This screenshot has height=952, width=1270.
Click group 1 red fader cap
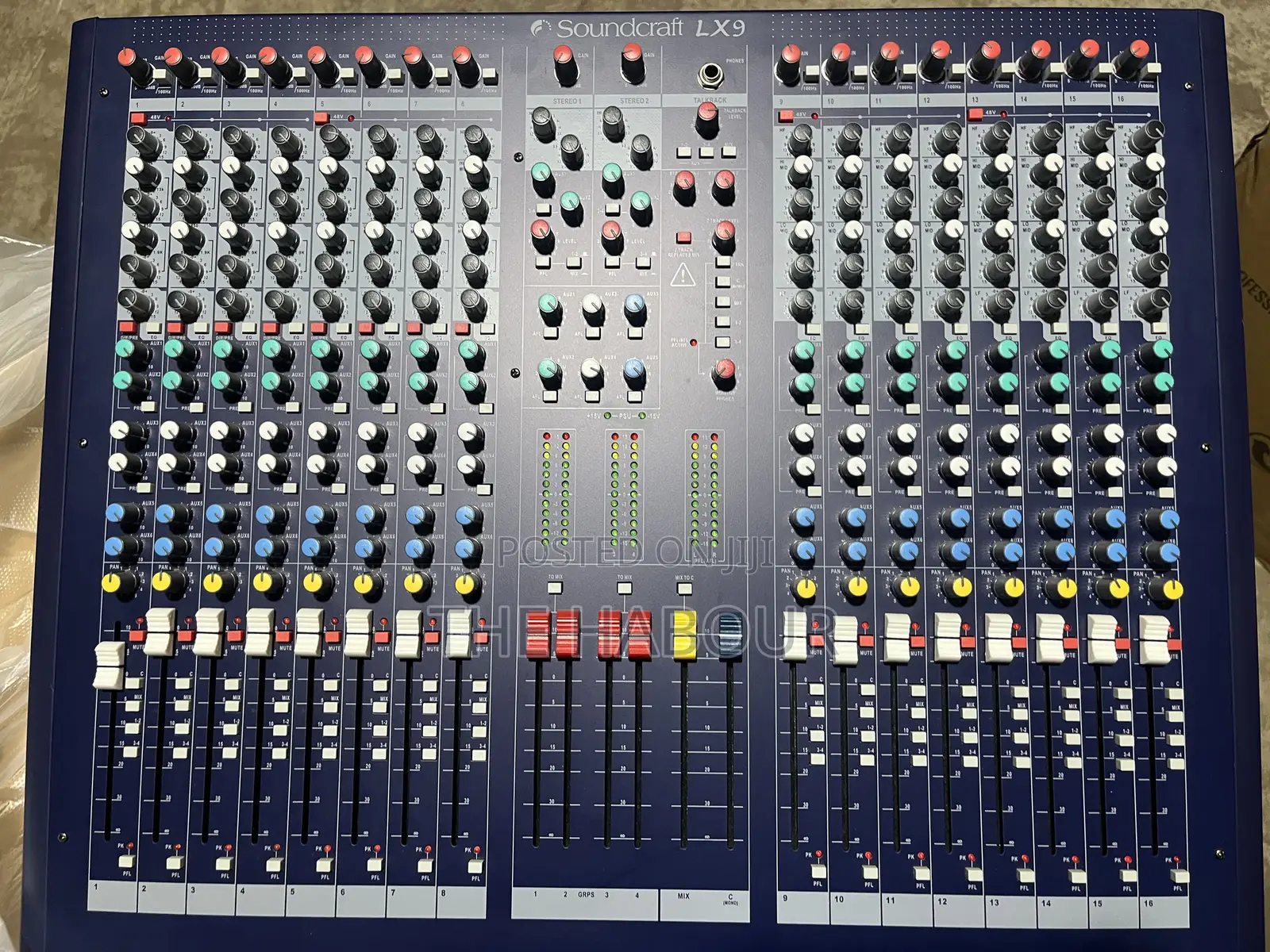538,635
